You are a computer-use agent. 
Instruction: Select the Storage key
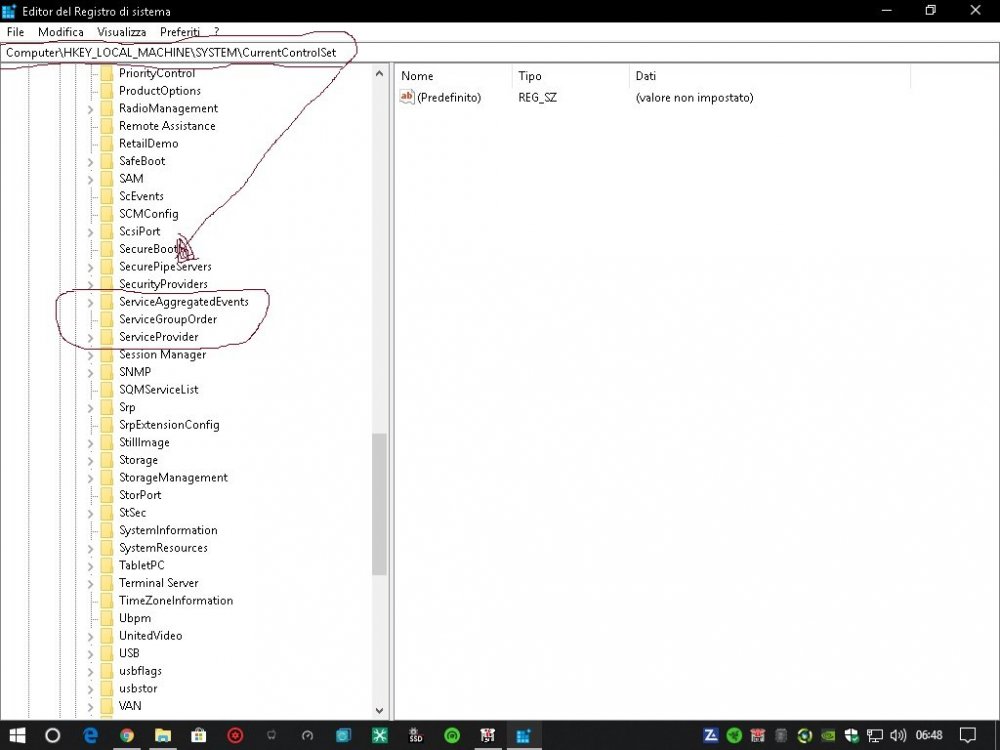(x=138, y=460)
